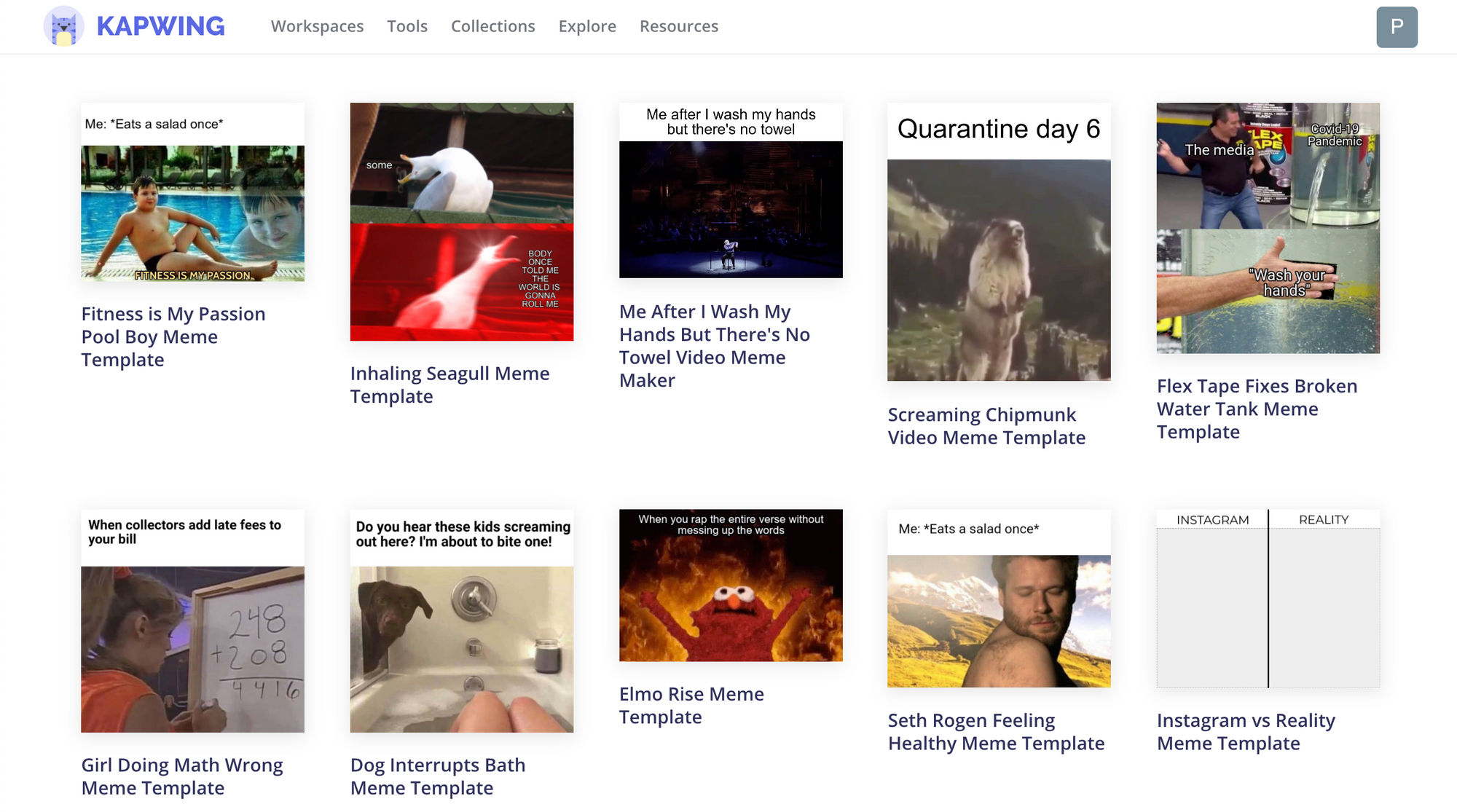Open the Resources menu
1457x812 pixels.
678,26
